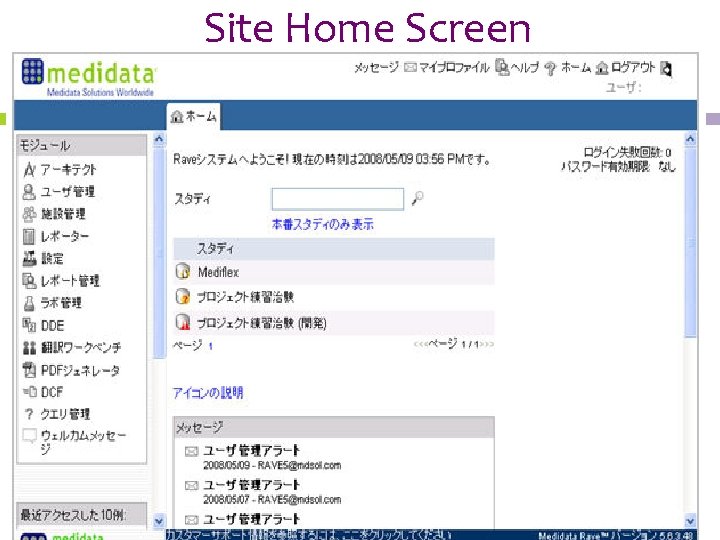Click envelope icon of 2008/05/09 alert

point(191,451)
